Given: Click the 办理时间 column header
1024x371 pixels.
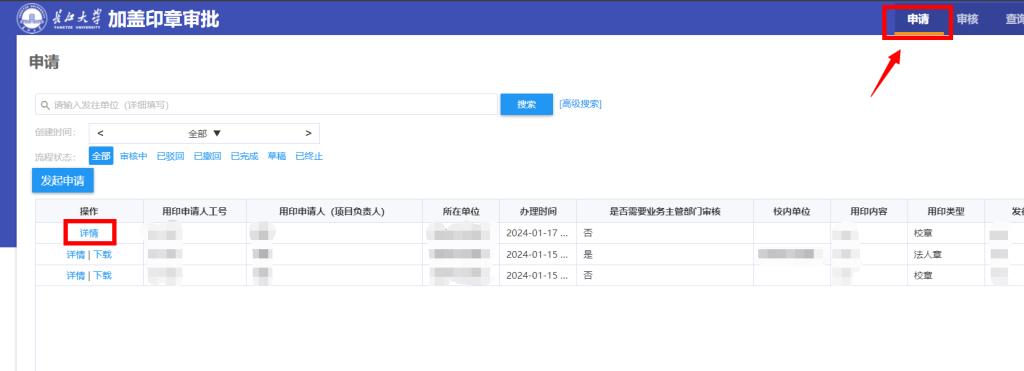Looking at the screenshot, I should coord(538,211).
